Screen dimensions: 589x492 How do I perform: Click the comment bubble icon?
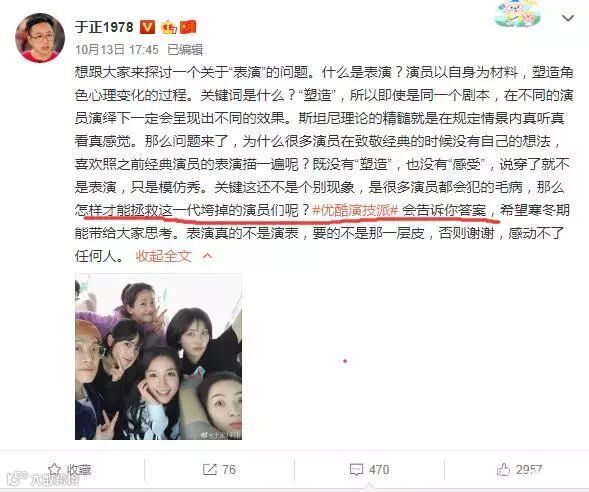pyautogui.click(x=356, y=469)
